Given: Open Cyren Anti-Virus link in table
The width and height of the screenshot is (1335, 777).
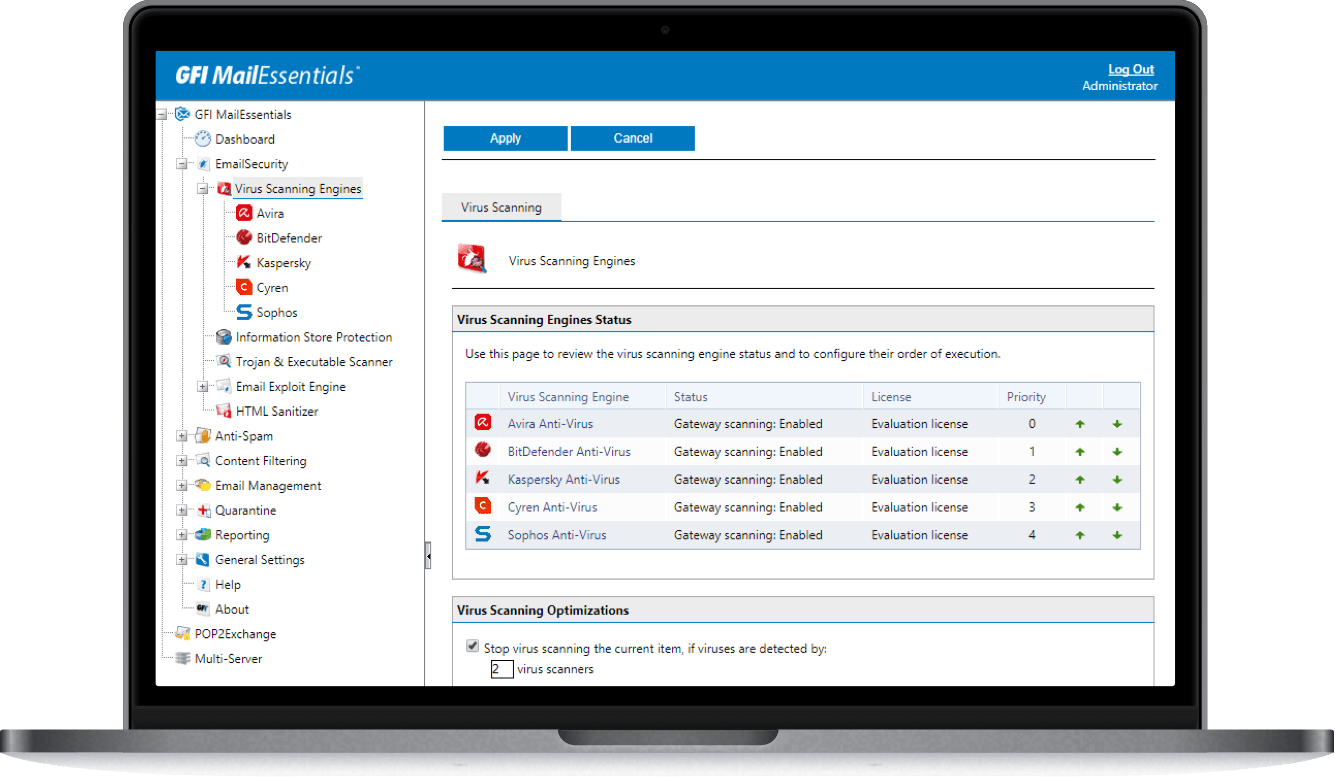Looking at the screenshot, I should pos(553,507).
